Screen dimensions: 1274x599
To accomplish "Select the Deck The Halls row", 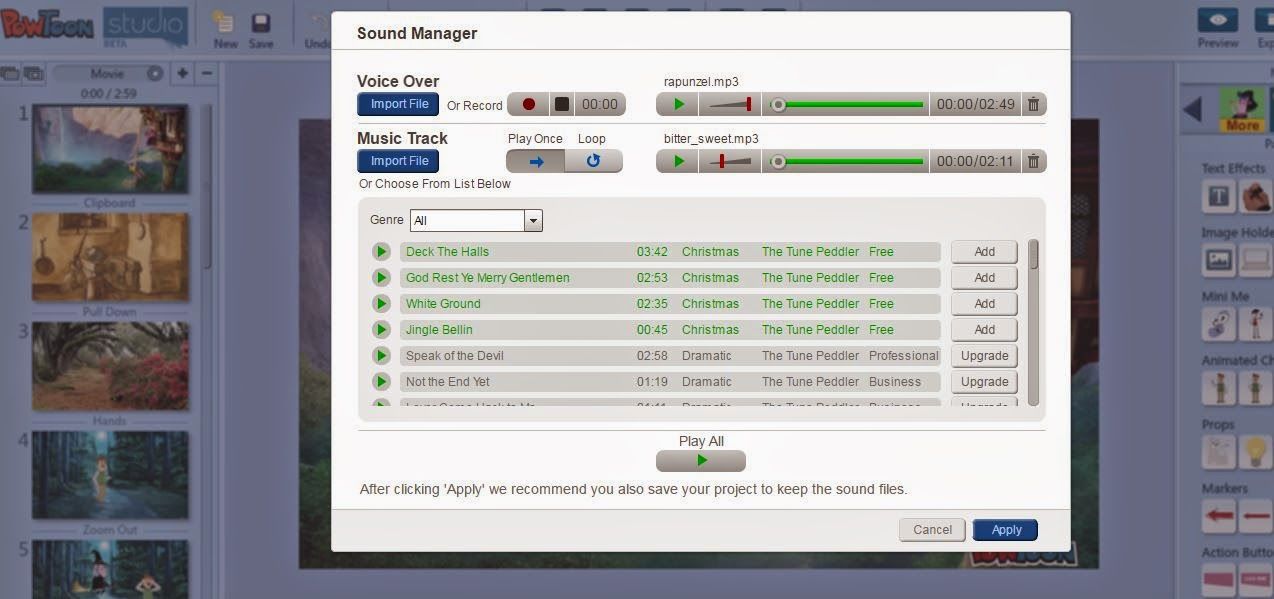I will 670,252.
